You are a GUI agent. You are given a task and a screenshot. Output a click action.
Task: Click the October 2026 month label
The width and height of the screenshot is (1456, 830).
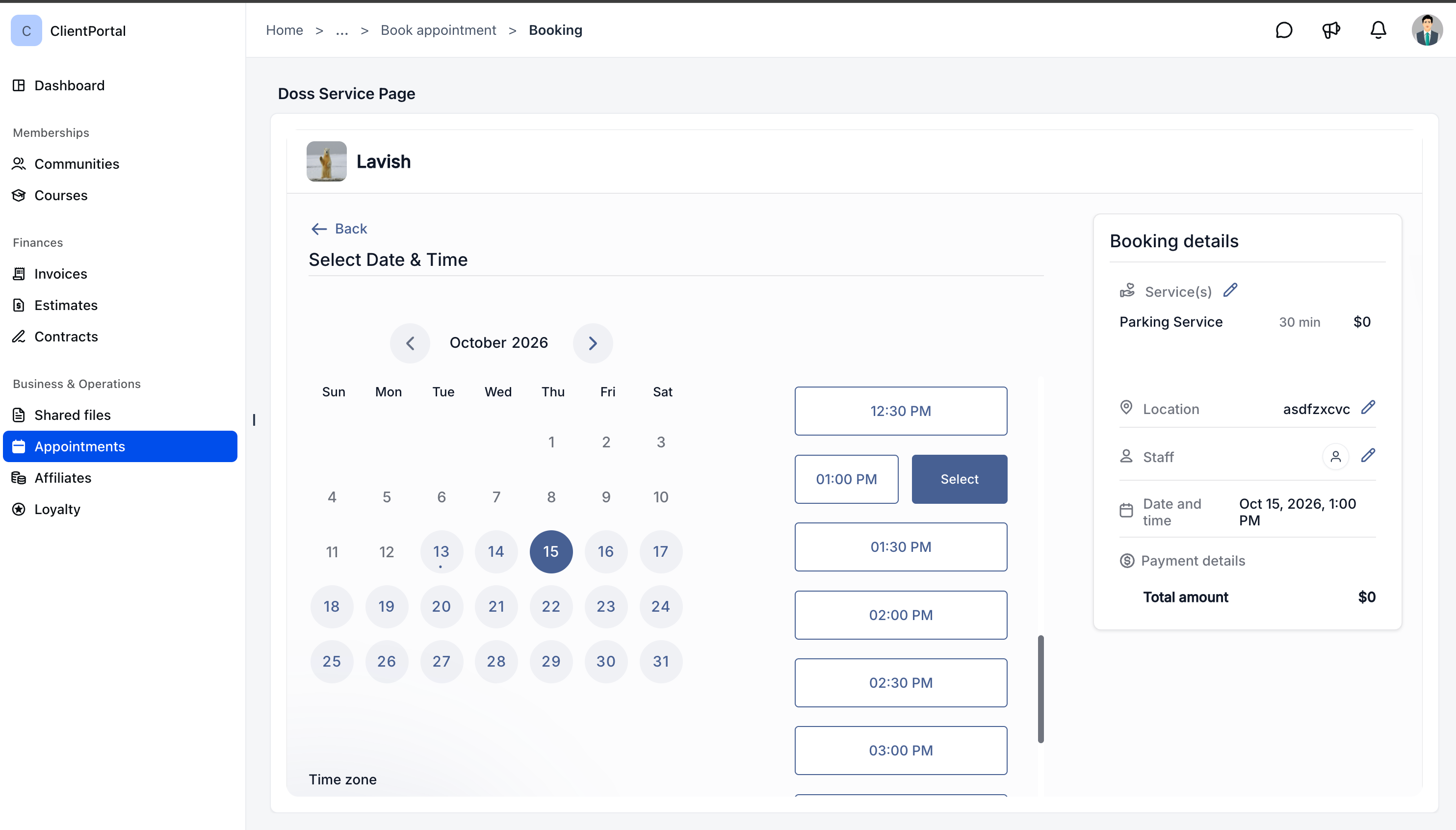(x=499, y=343)
